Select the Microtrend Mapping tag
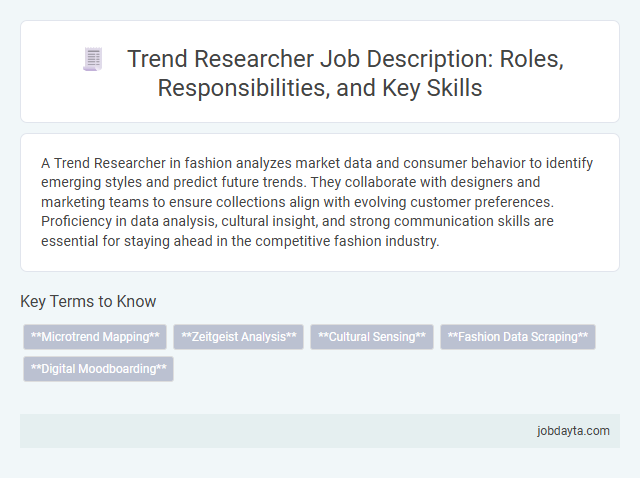The height and width of the screenshot is (478, 640). pos(95,337)
